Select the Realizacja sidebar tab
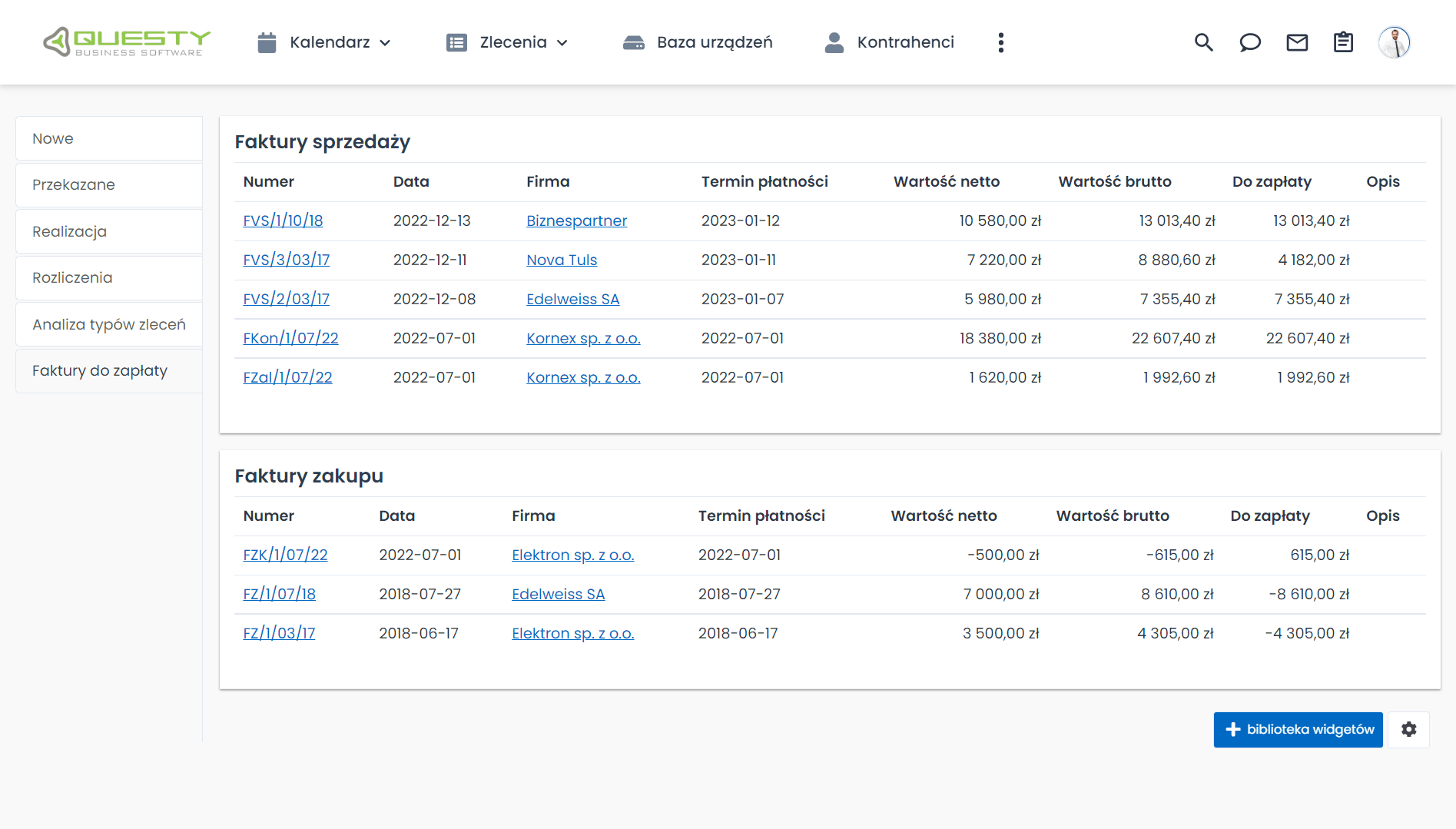The image size is (1456, 829). tap(109, 231)
